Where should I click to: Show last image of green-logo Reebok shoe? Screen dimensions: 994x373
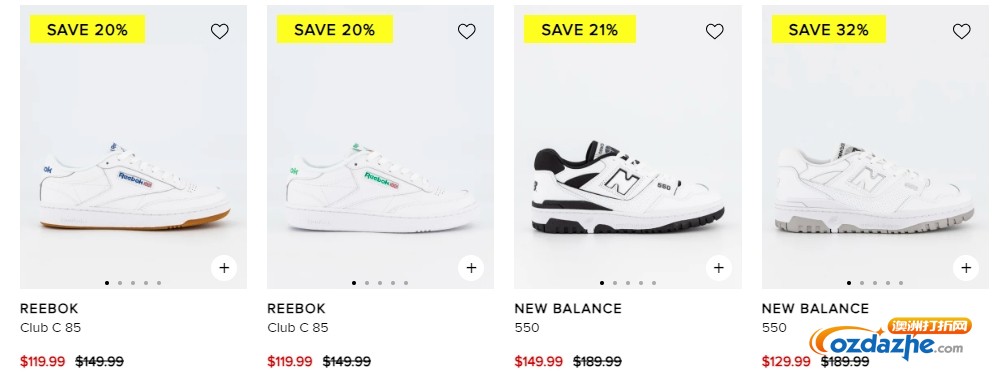(x=406, y=283)
